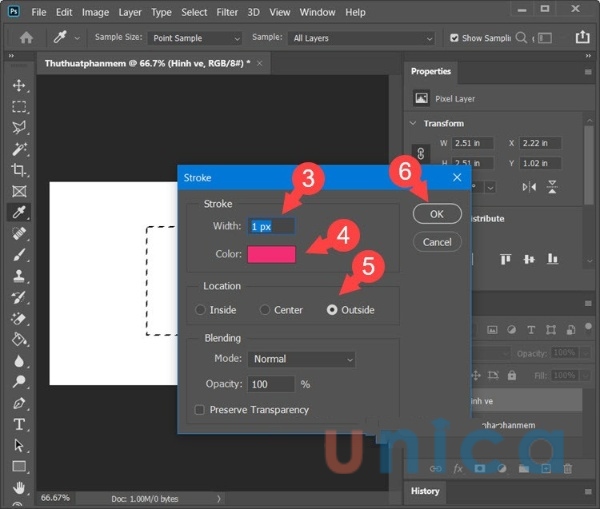The height and width of the screenshot is (509, 600).
Task: Open the Filter menu
Action: [227, 12]
